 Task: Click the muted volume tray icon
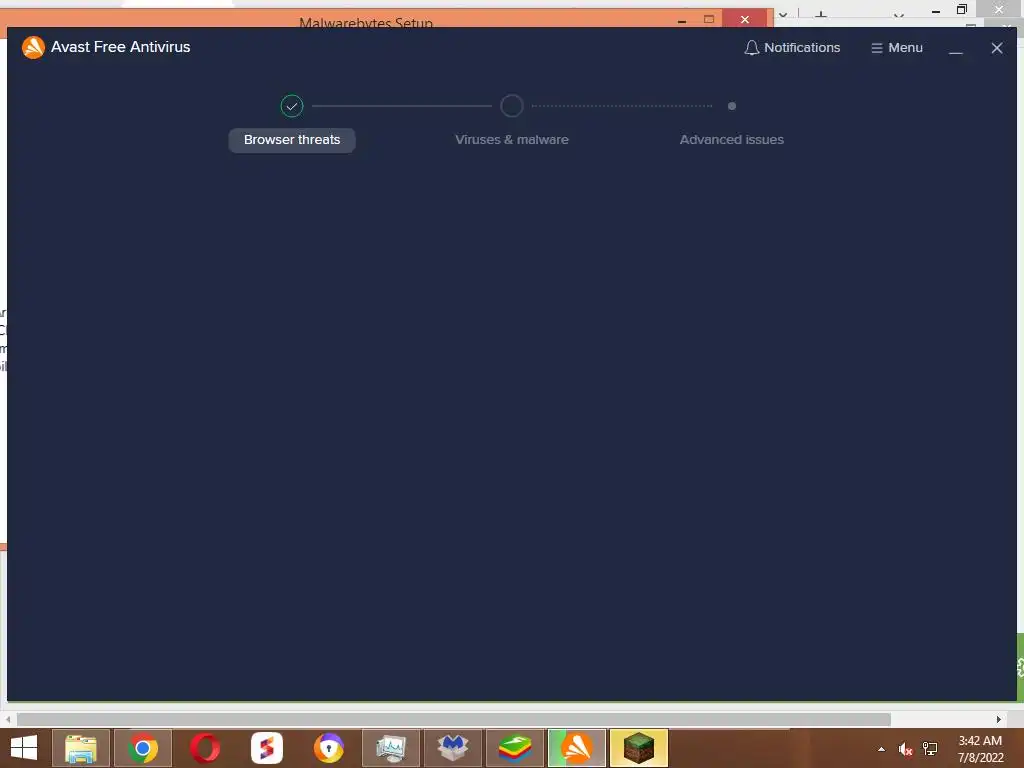click(905, 749)
